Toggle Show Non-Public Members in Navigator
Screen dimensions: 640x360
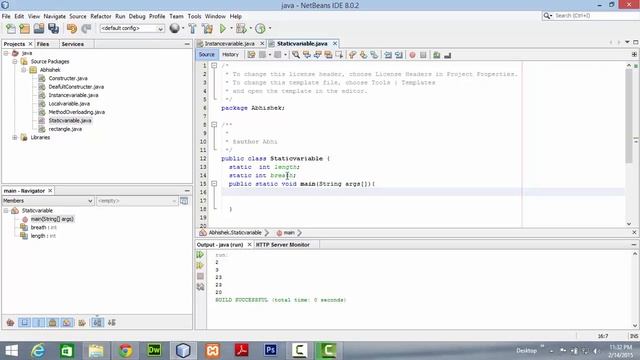pos(53,322)
